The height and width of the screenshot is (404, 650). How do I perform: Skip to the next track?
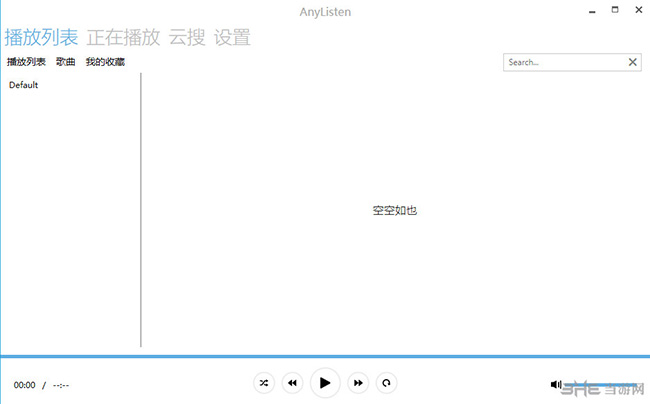pos(358,383)
